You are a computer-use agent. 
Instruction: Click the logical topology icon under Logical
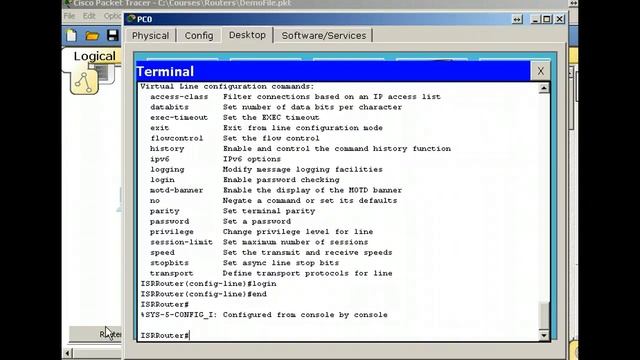point(84,82)
